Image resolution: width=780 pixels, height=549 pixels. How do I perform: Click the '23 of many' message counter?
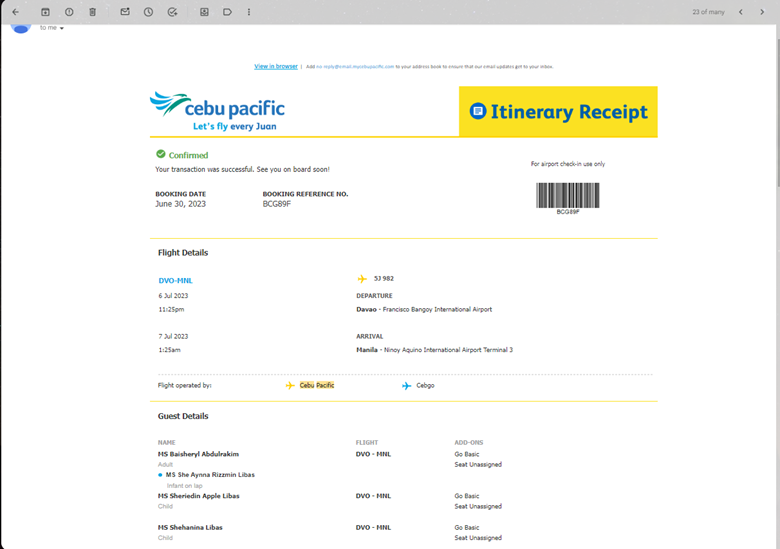pos(708,12)
